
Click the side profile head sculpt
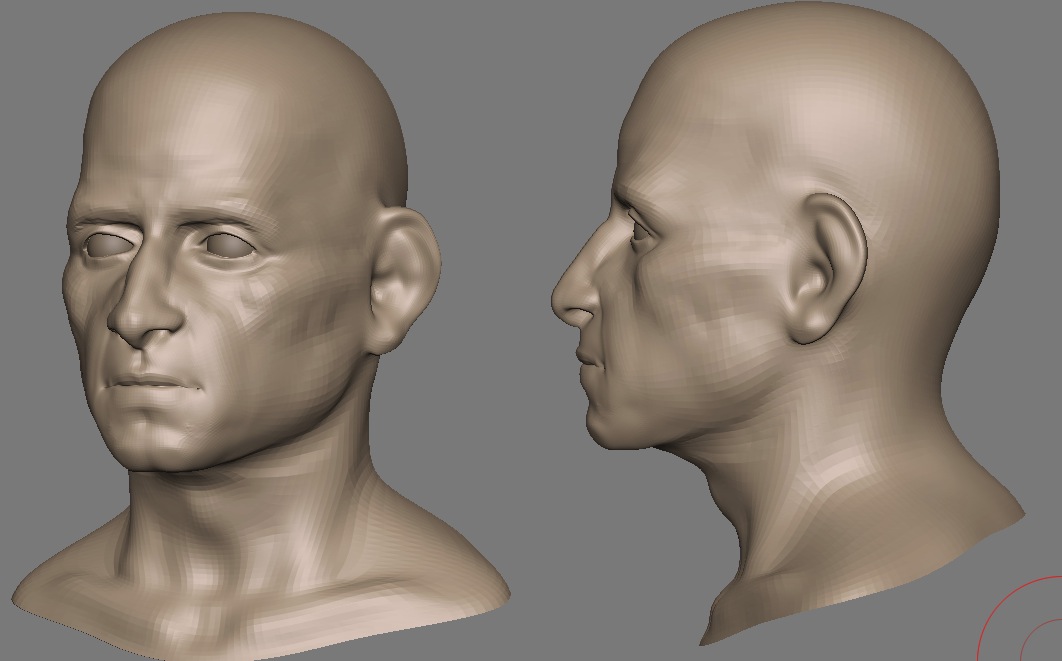pyautogui.click(x=789, y=325)
